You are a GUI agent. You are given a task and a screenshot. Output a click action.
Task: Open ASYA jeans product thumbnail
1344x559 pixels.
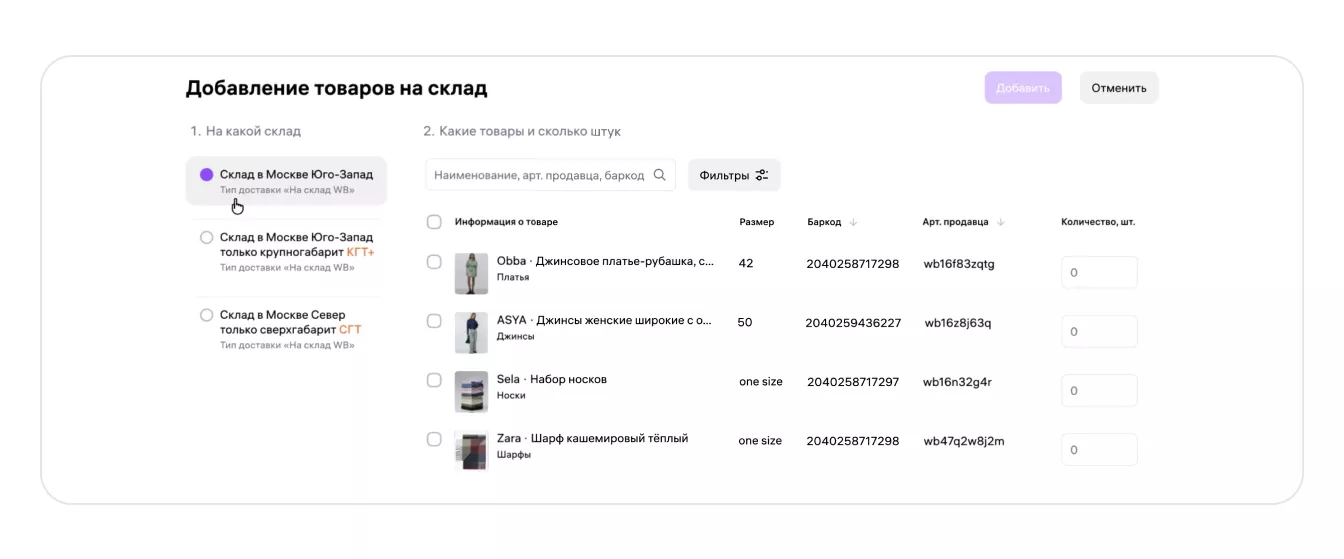click(471, 332)
